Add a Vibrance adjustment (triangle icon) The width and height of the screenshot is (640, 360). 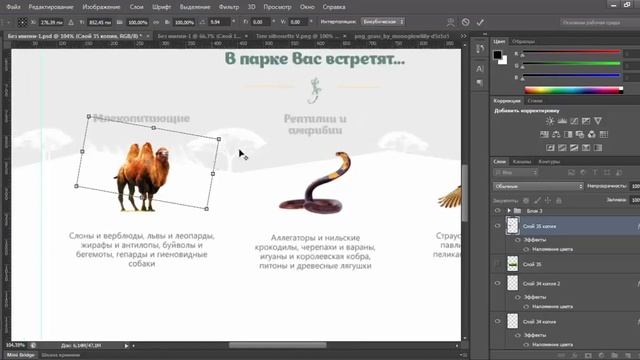598,121
